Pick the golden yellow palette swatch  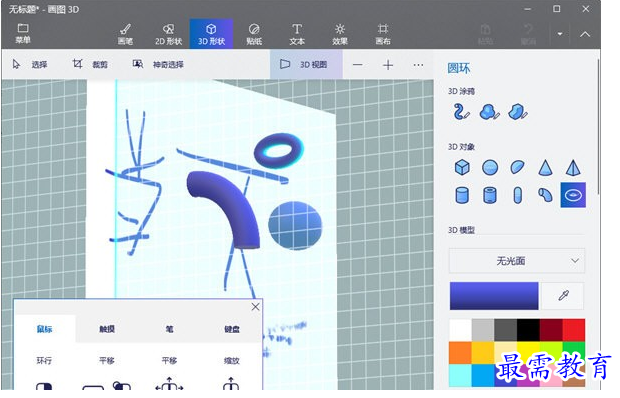tap(483, 353)
